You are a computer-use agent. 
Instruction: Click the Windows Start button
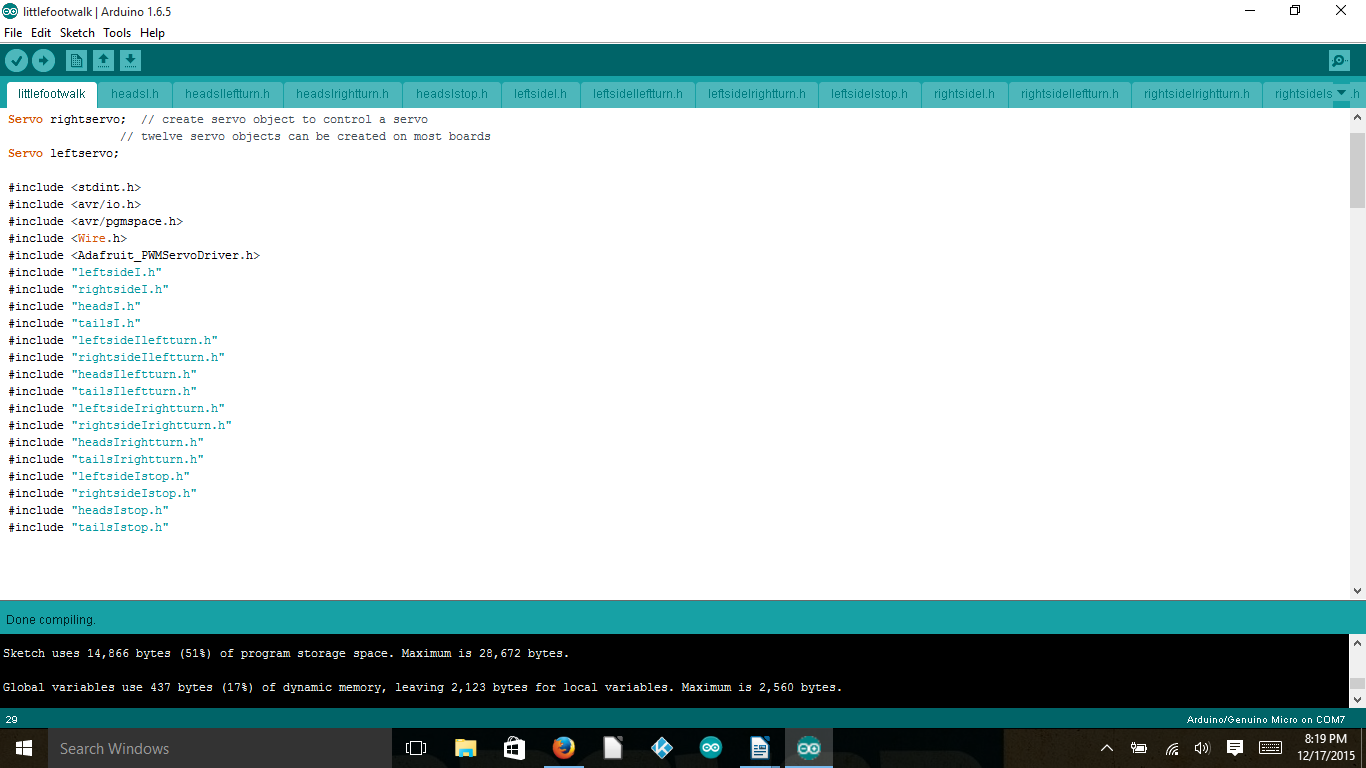click(24, 748)
